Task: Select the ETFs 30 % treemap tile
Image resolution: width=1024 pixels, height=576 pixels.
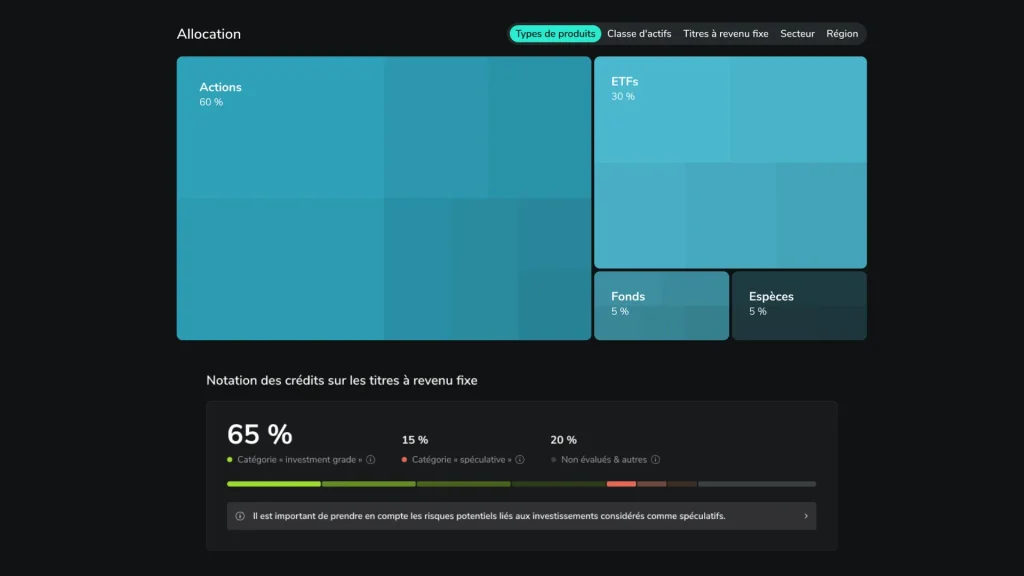Action: click(x=730, y=162)
